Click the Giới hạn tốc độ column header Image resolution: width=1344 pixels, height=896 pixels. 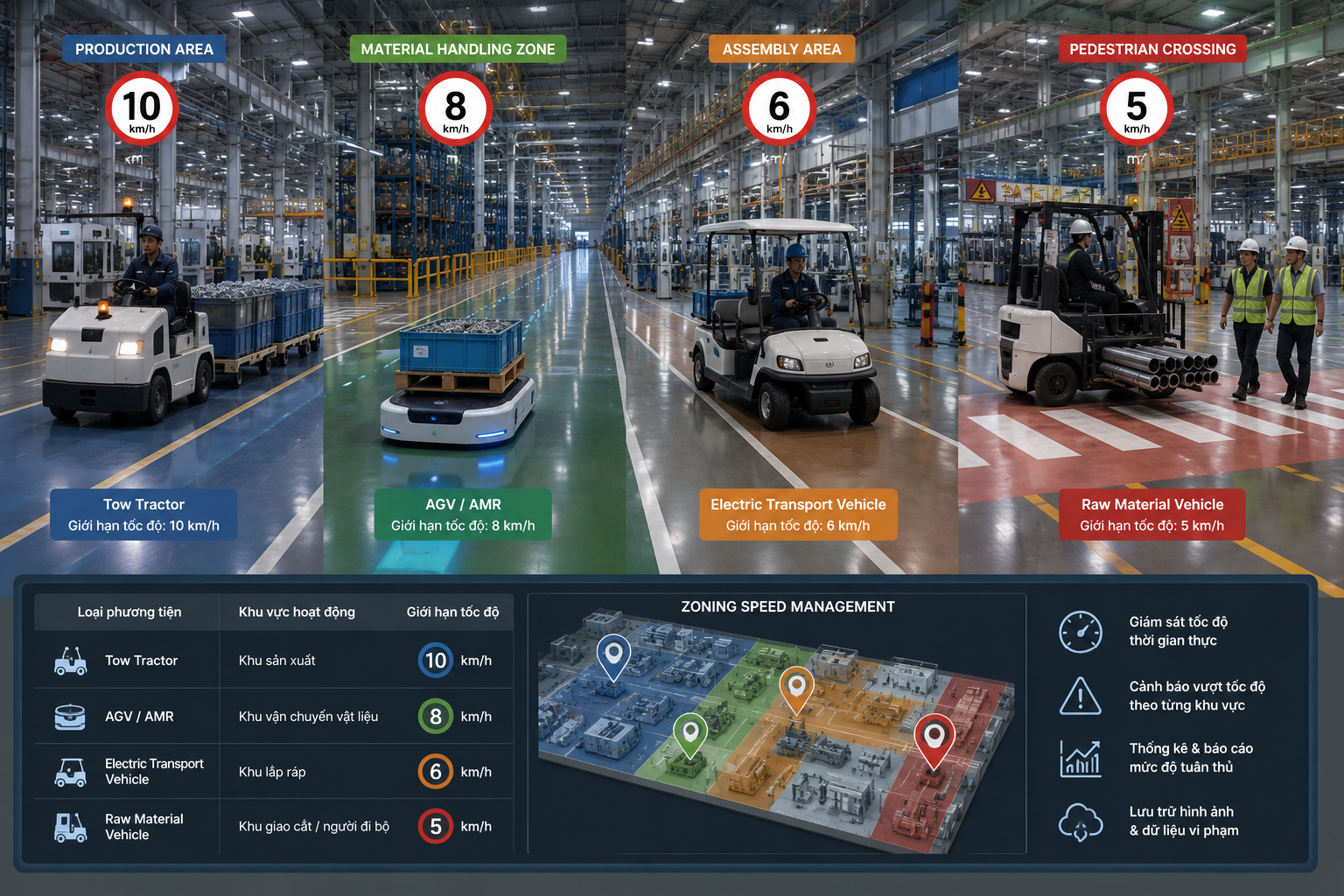(452, 612)
